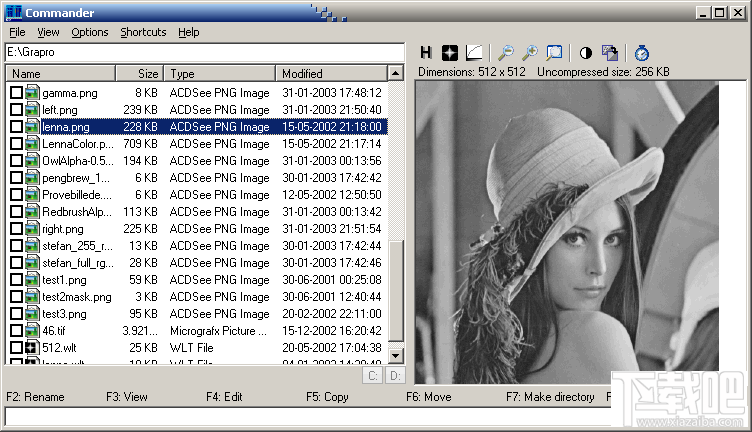Screen dimensions: 752x432
Task: Open the gamma curve tool
Action: [475, 52]
